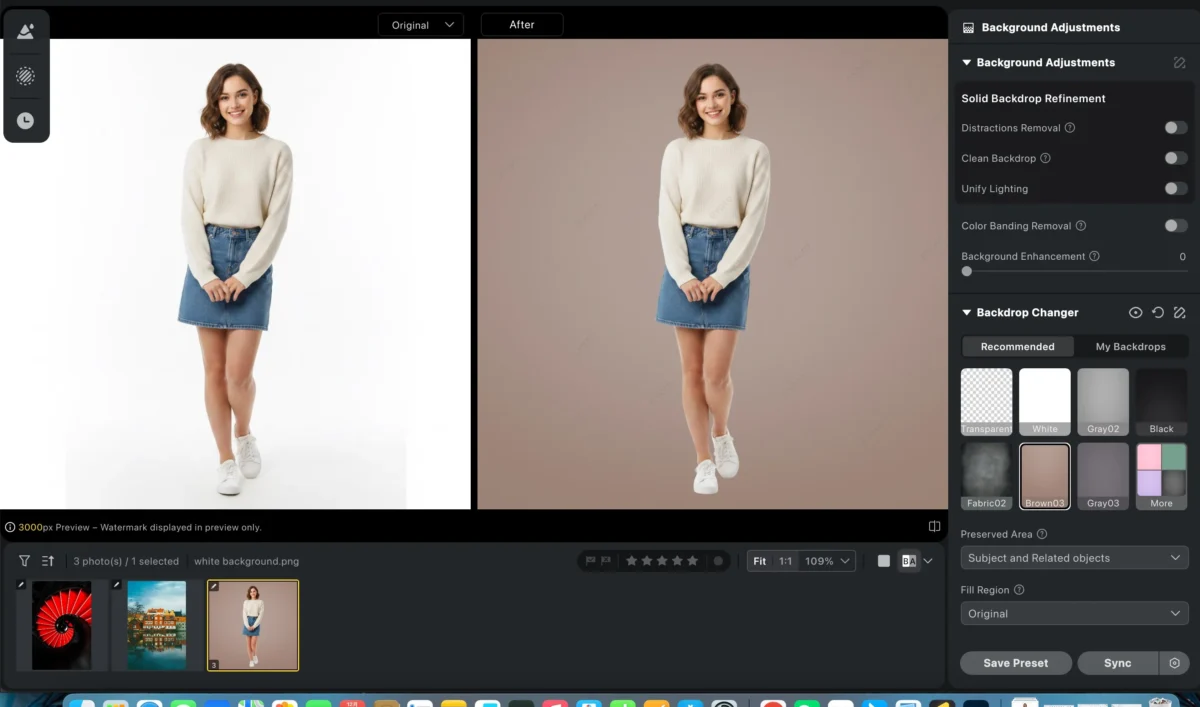Open the edit icon next to Backdrop Changer
The image size is (1200, 707).
1179,312
